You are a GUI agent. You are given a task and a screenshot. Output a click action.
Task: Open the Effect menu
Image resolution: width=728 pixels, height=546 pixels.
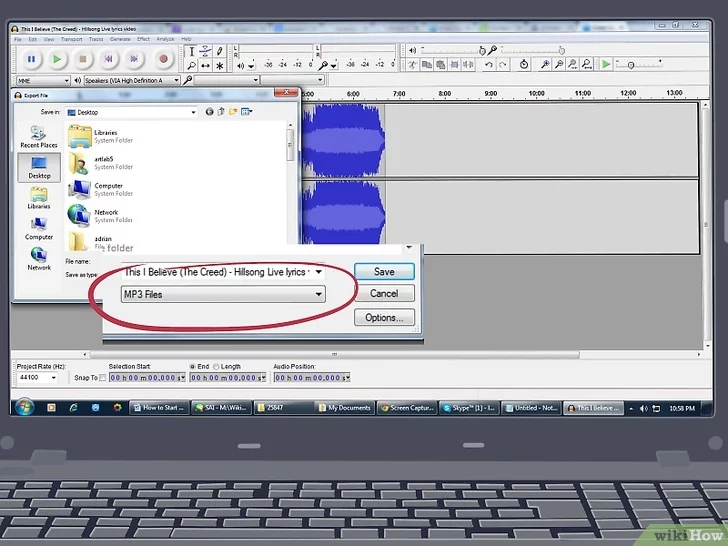point(143,39)
